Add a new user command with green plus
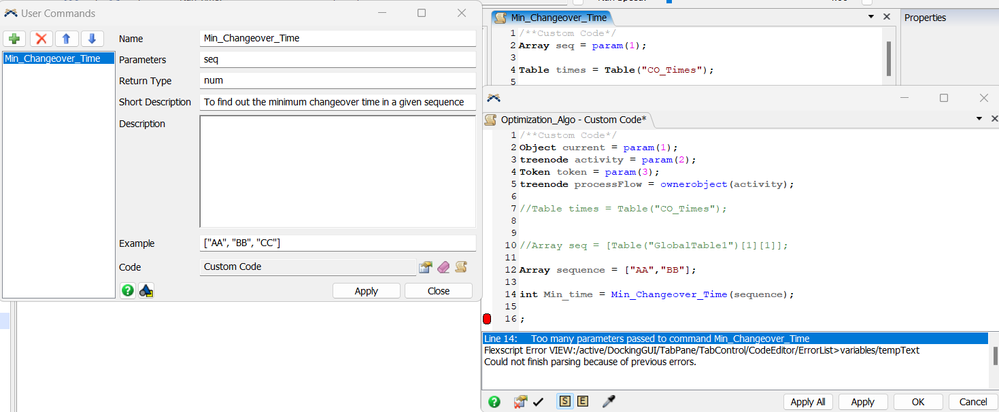The image size is (999, 412). 14,39
